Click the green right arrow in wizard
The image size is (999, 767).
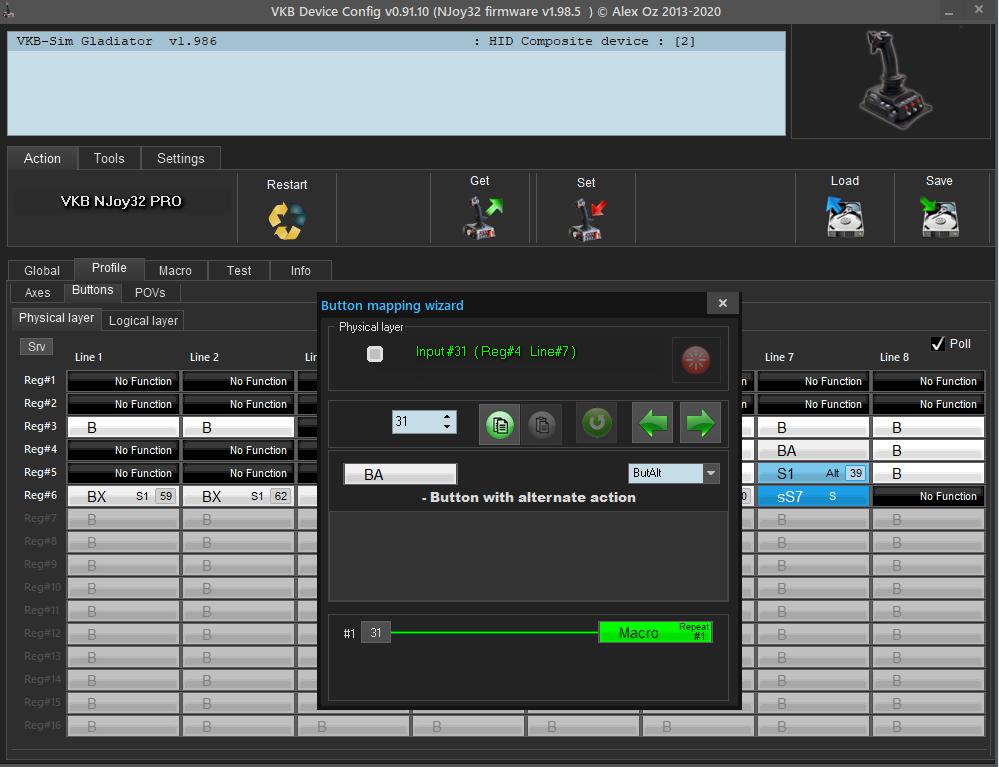tap(700, 424)
